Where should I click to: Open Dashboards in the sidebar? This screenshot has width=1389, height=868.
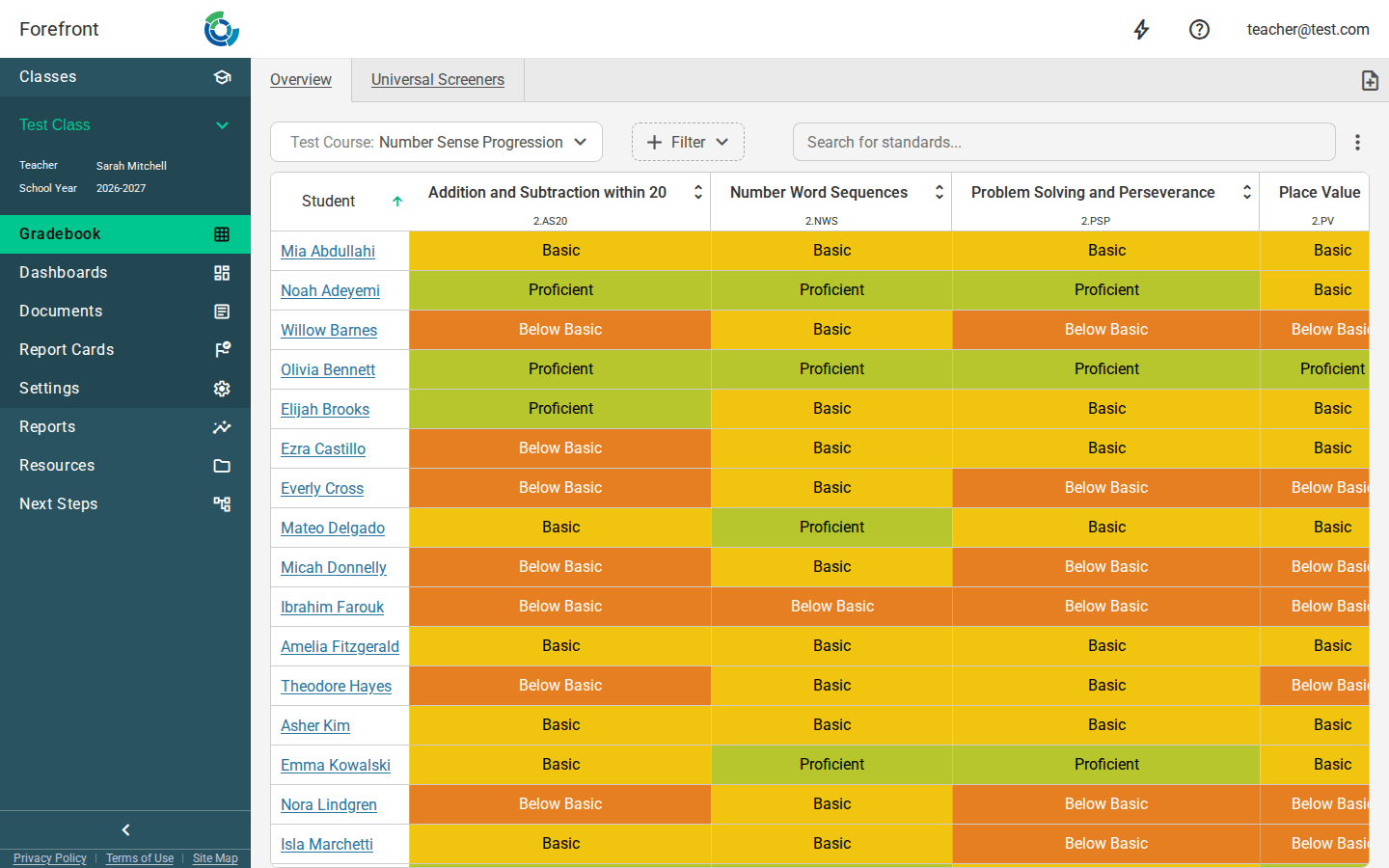pos(125,273)
